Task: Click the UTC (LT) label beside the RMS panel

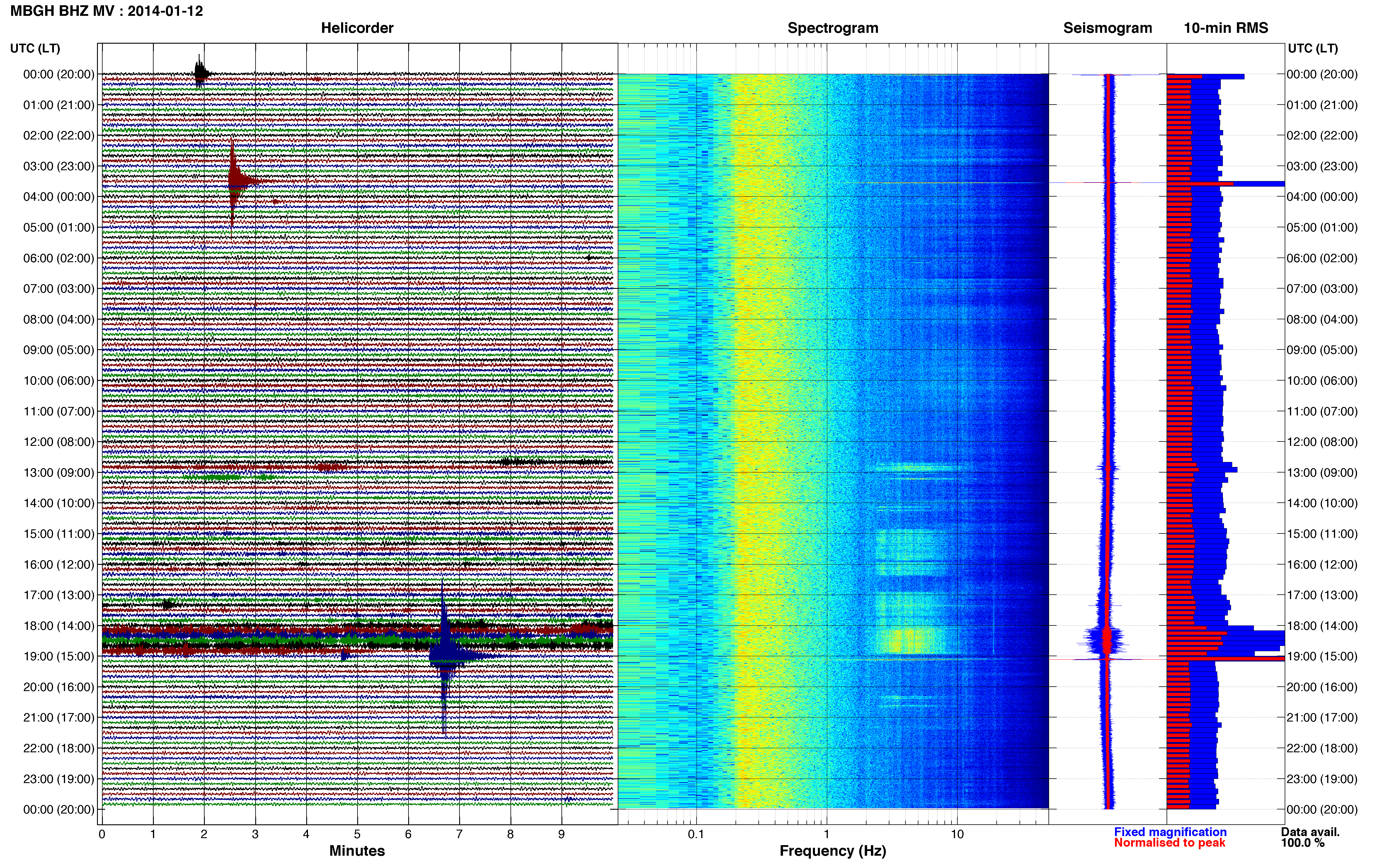Action: tap(1313, 48)
